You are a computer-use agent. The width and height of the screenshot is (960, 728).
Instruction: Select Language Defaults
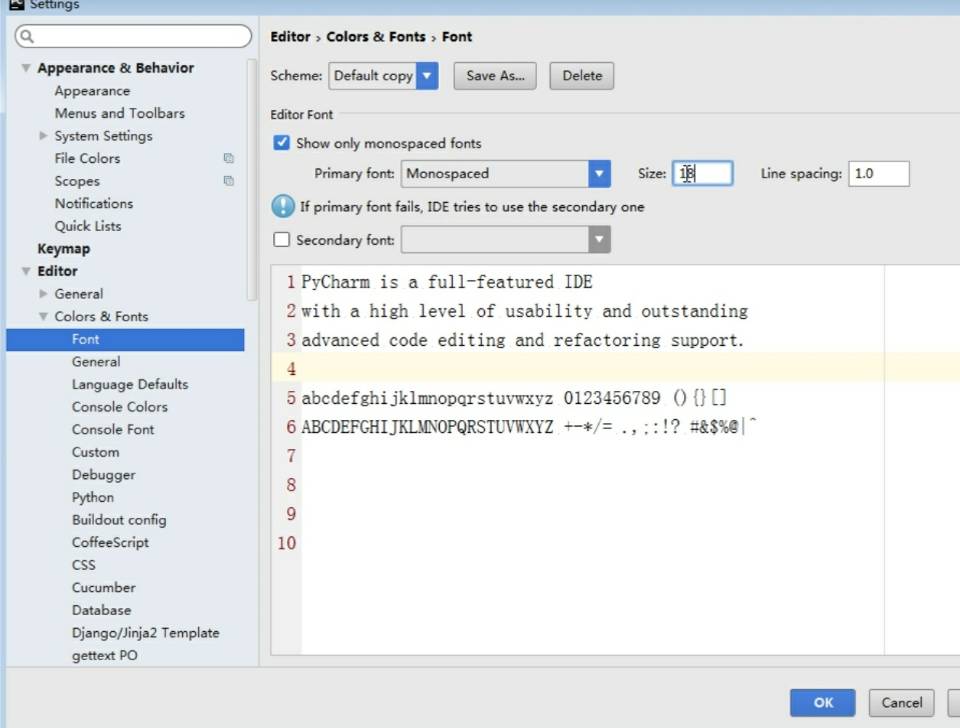tap(130, 385)
